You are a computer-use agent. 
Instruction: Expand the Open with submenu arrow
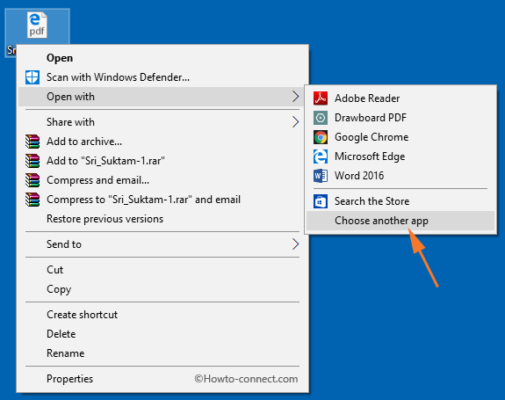tap(295, 97)
